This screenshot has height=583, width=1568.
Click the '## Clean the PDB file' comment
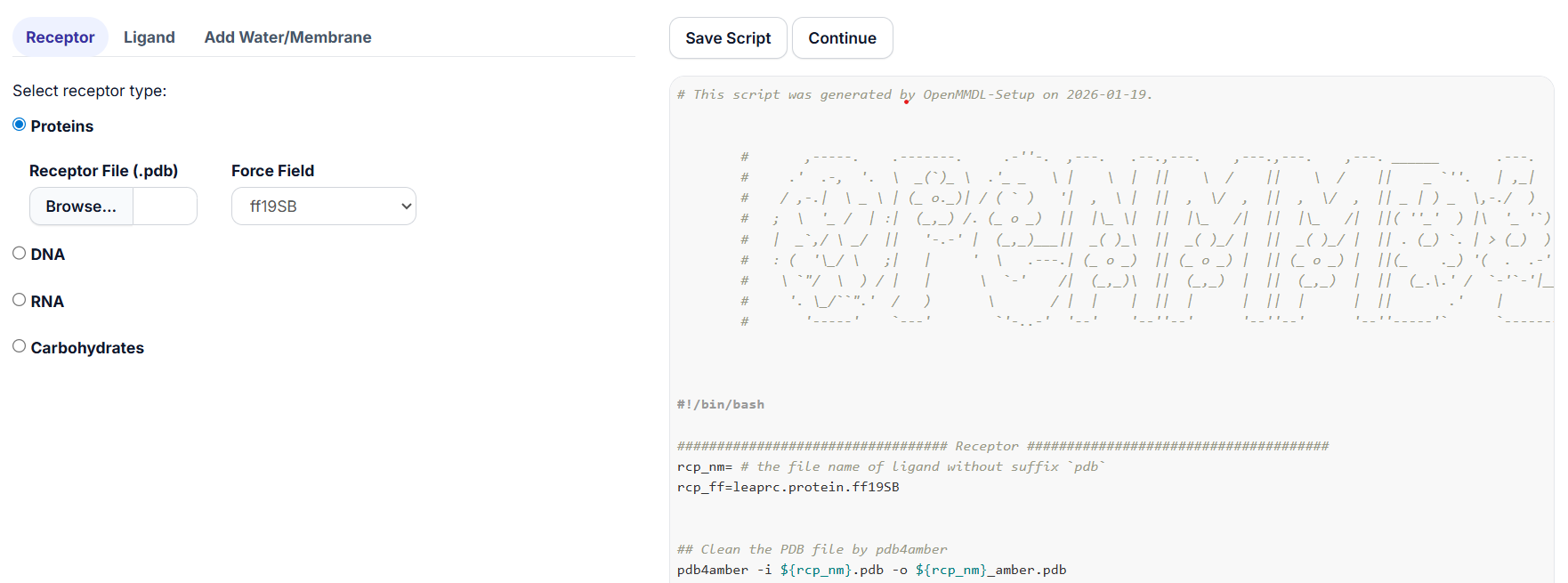812,549
